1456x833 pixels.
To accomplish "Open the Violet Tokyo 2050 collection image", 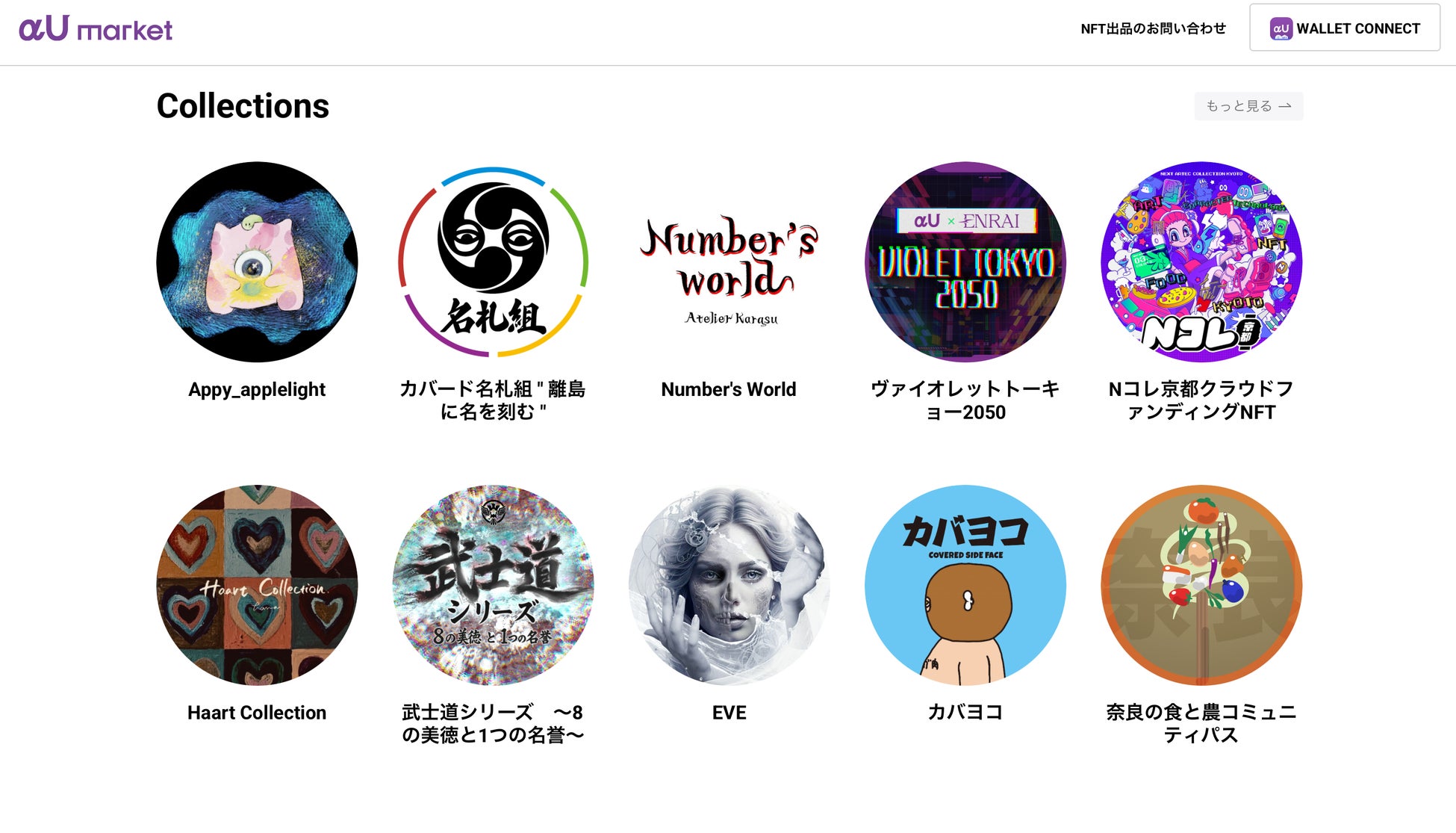I will 965,261.
